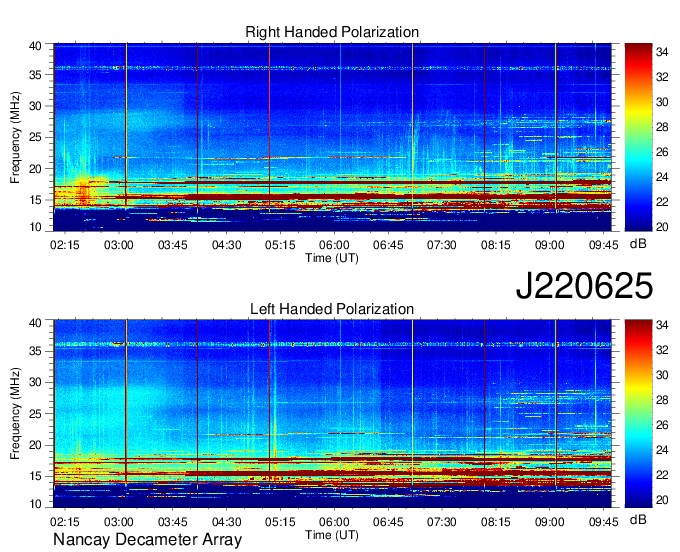
Task: Click the 09:45 tick under Left Handed plot
Action: tap(603, 522)
